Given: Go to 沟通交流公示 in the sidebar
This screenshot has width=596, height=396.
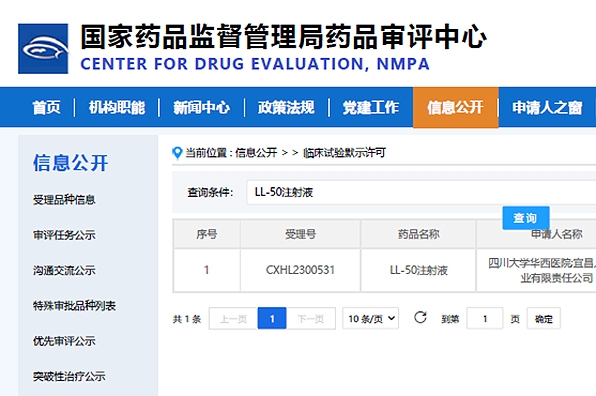Looking at the screenshot, I should click(64, 271).
